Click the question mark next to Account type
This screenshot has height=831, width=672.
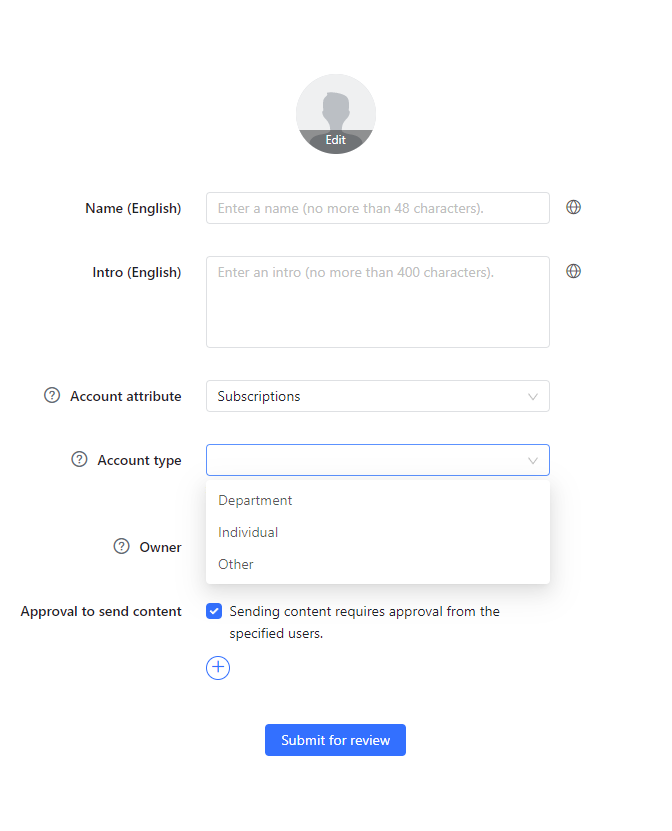click(x=79, y=459)
